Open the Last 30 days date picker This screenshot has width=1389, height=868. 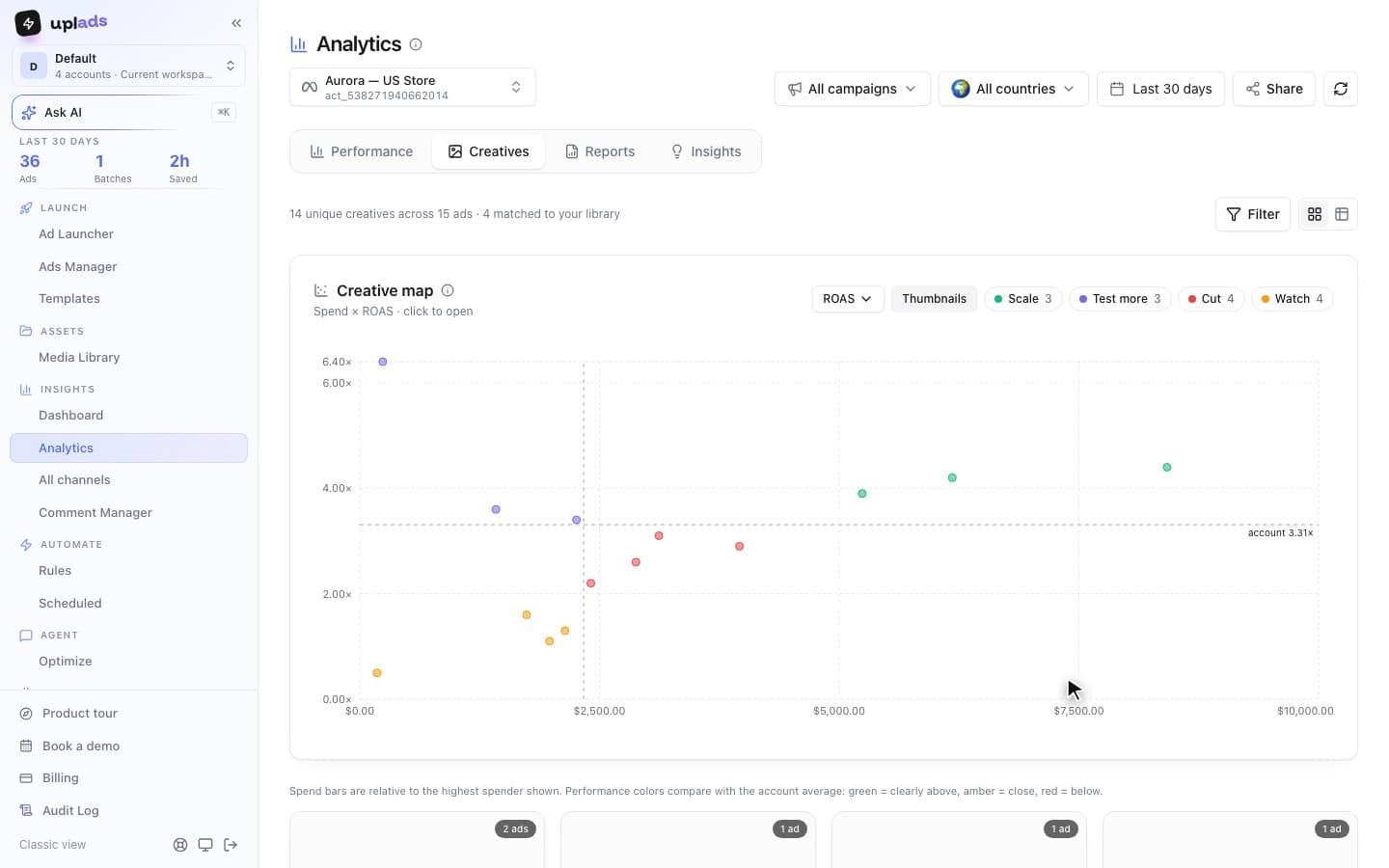pos(1160,89)
